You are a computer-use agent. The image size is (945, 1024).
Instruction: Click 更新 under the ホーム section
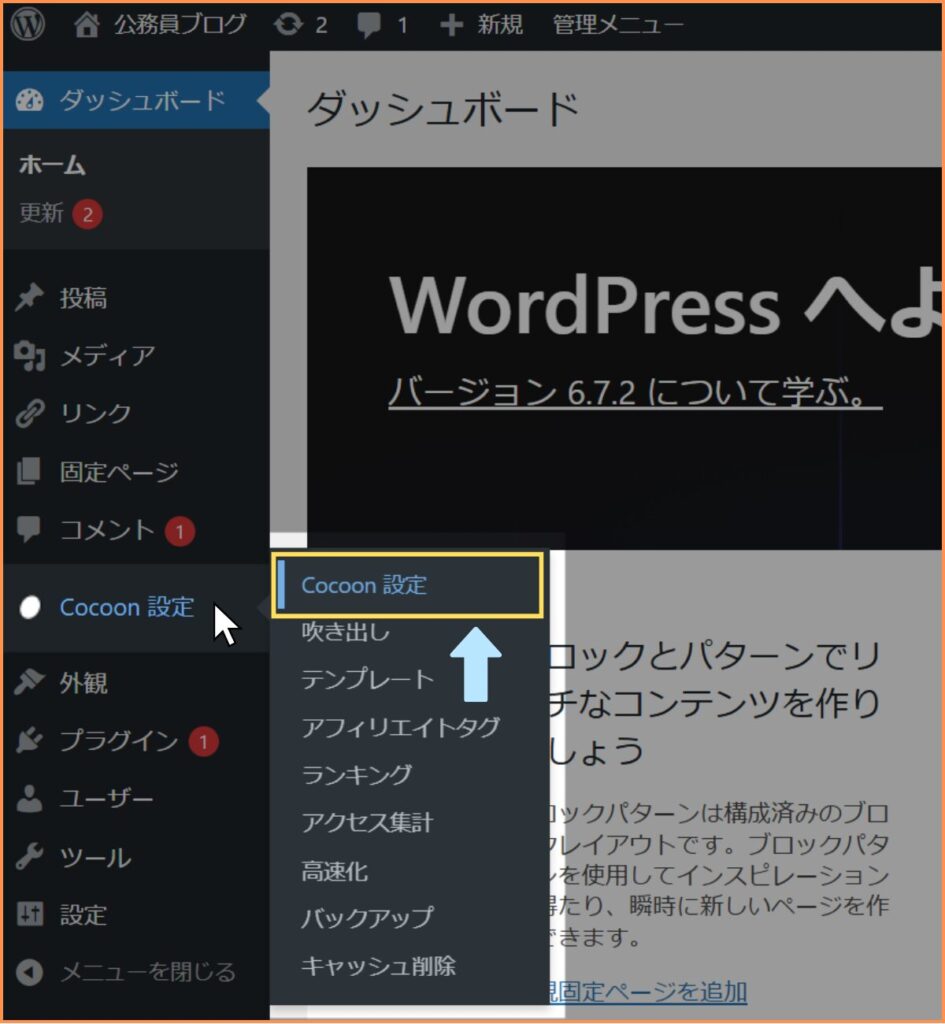42,213
